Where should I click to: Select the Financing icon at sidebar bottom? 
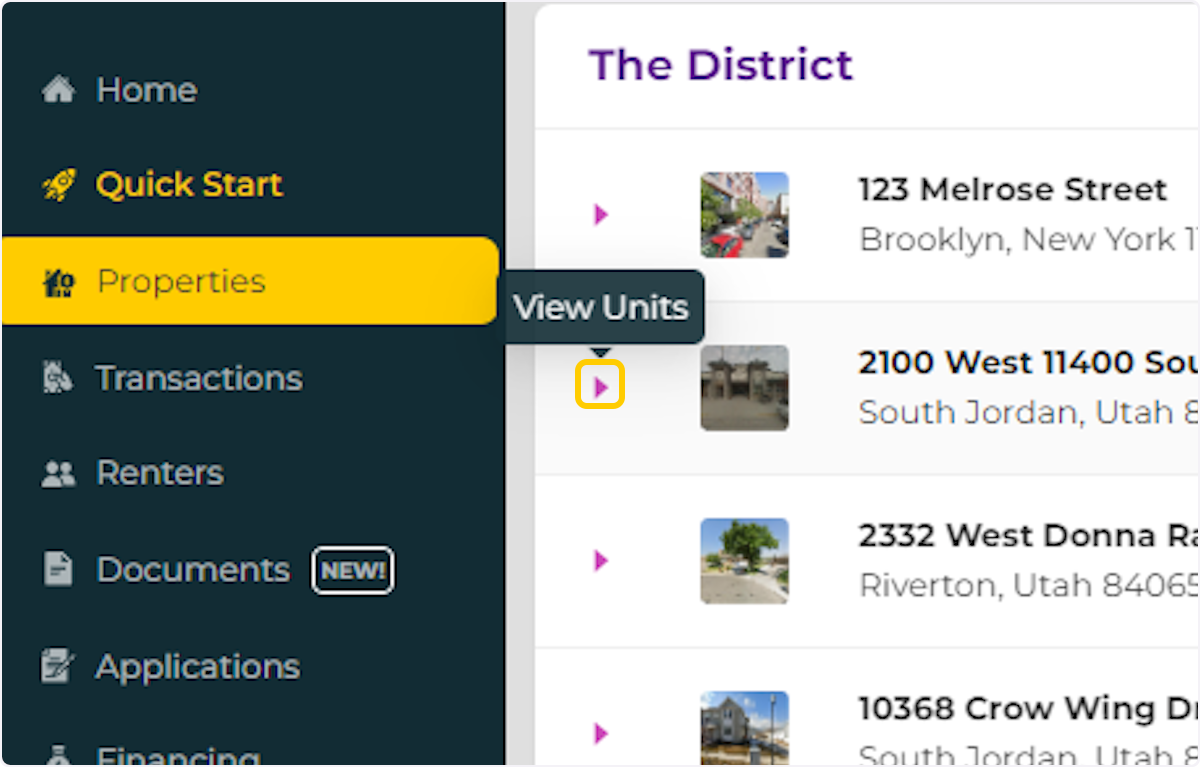[x=57, y=757]
